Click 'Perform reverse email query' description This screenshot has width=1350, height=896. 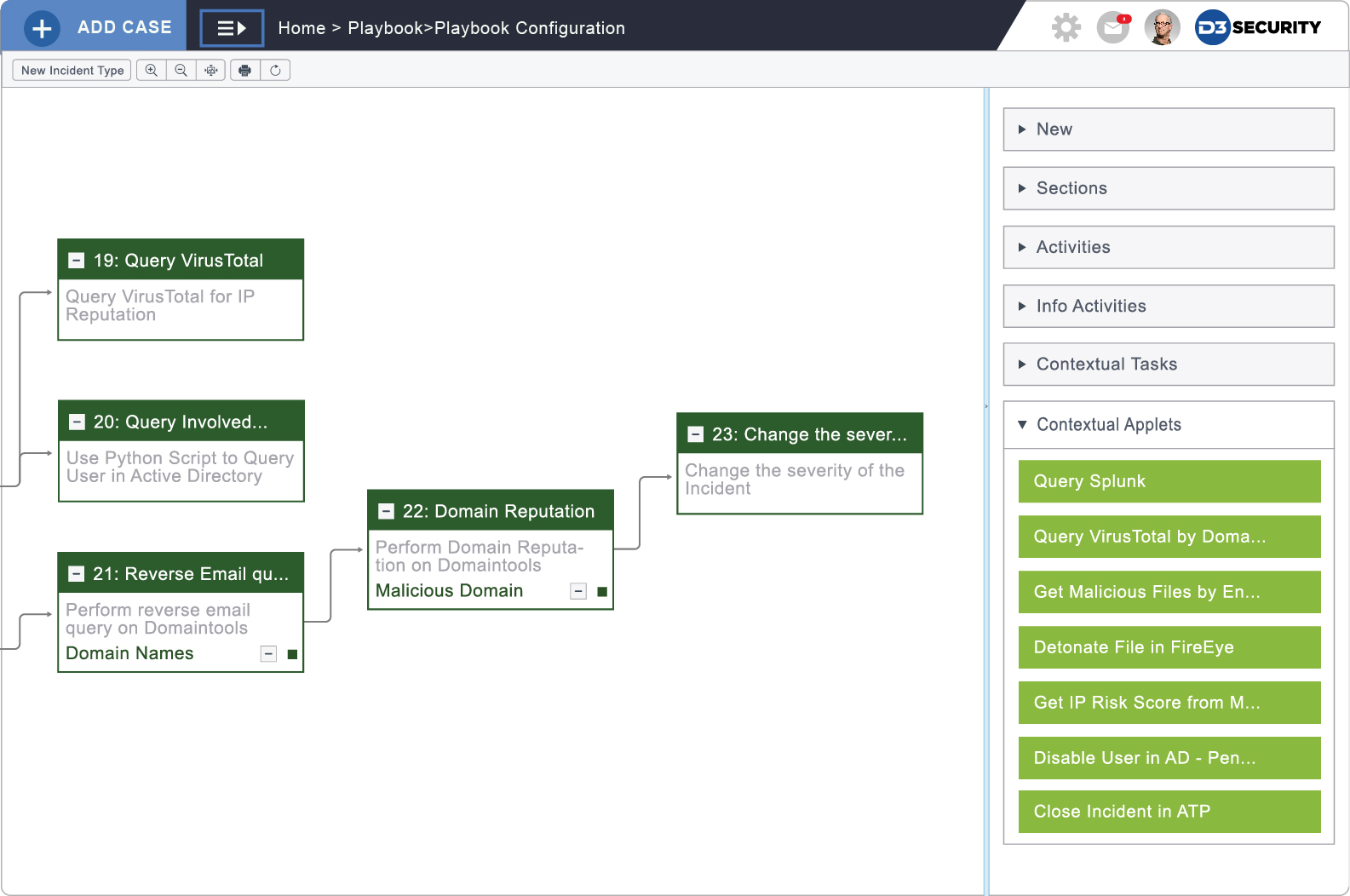[158, 619]
